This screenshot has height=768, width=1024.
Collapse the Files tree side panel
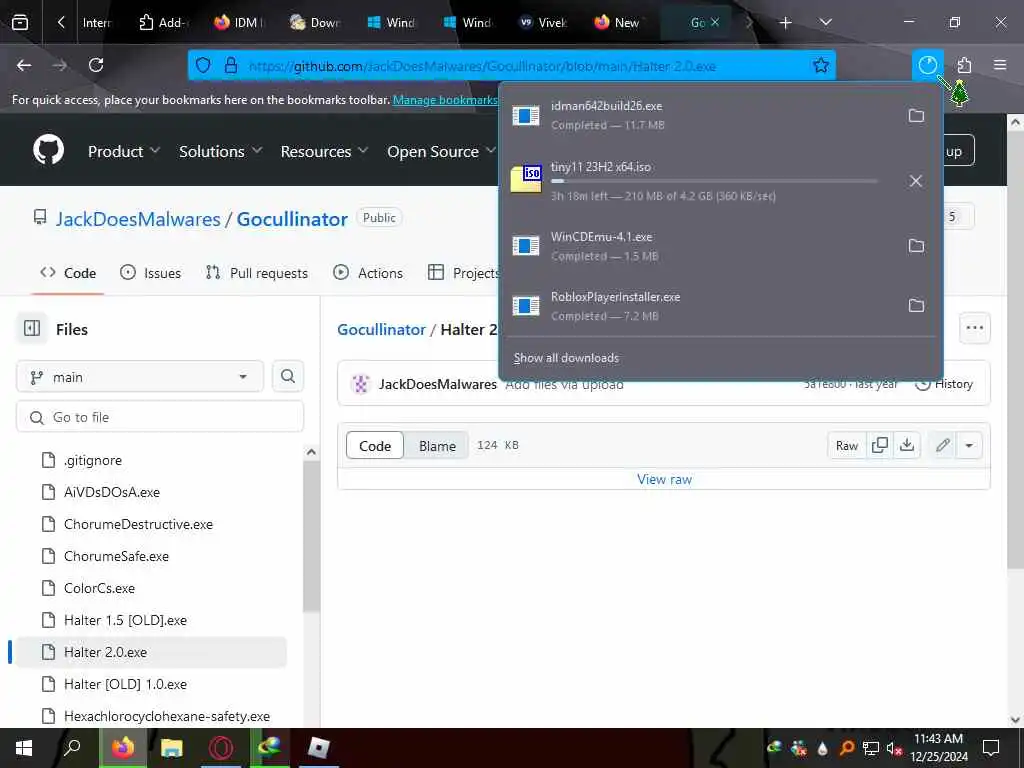[x=32, y=328]
